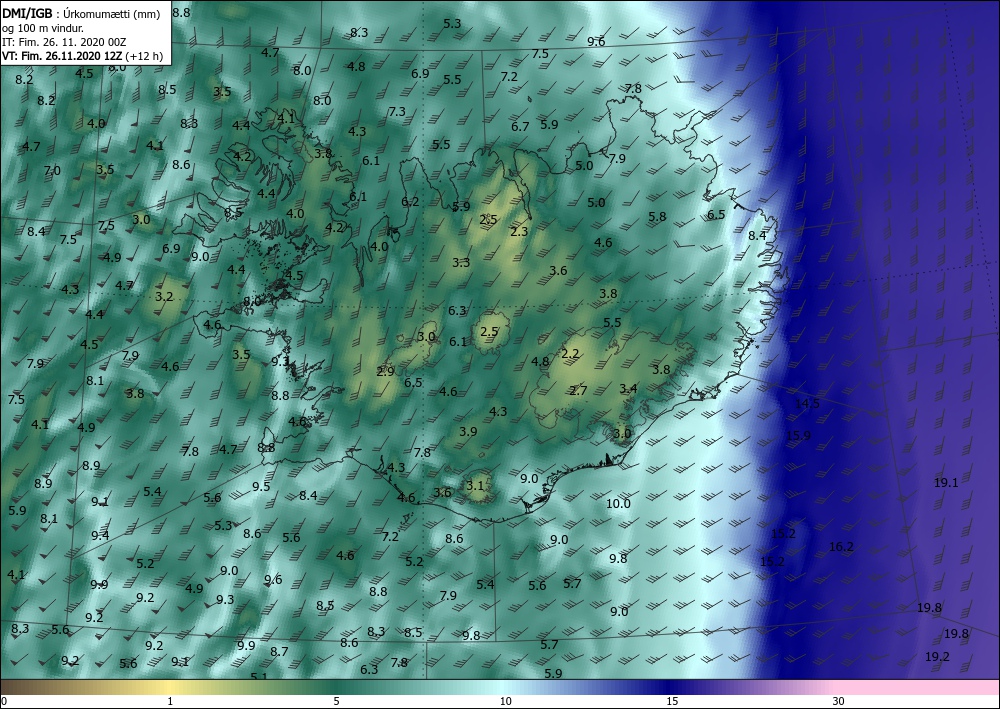The image size is (1000, 709).
Task: Click the map value 16.2
Action: [841, 546]
